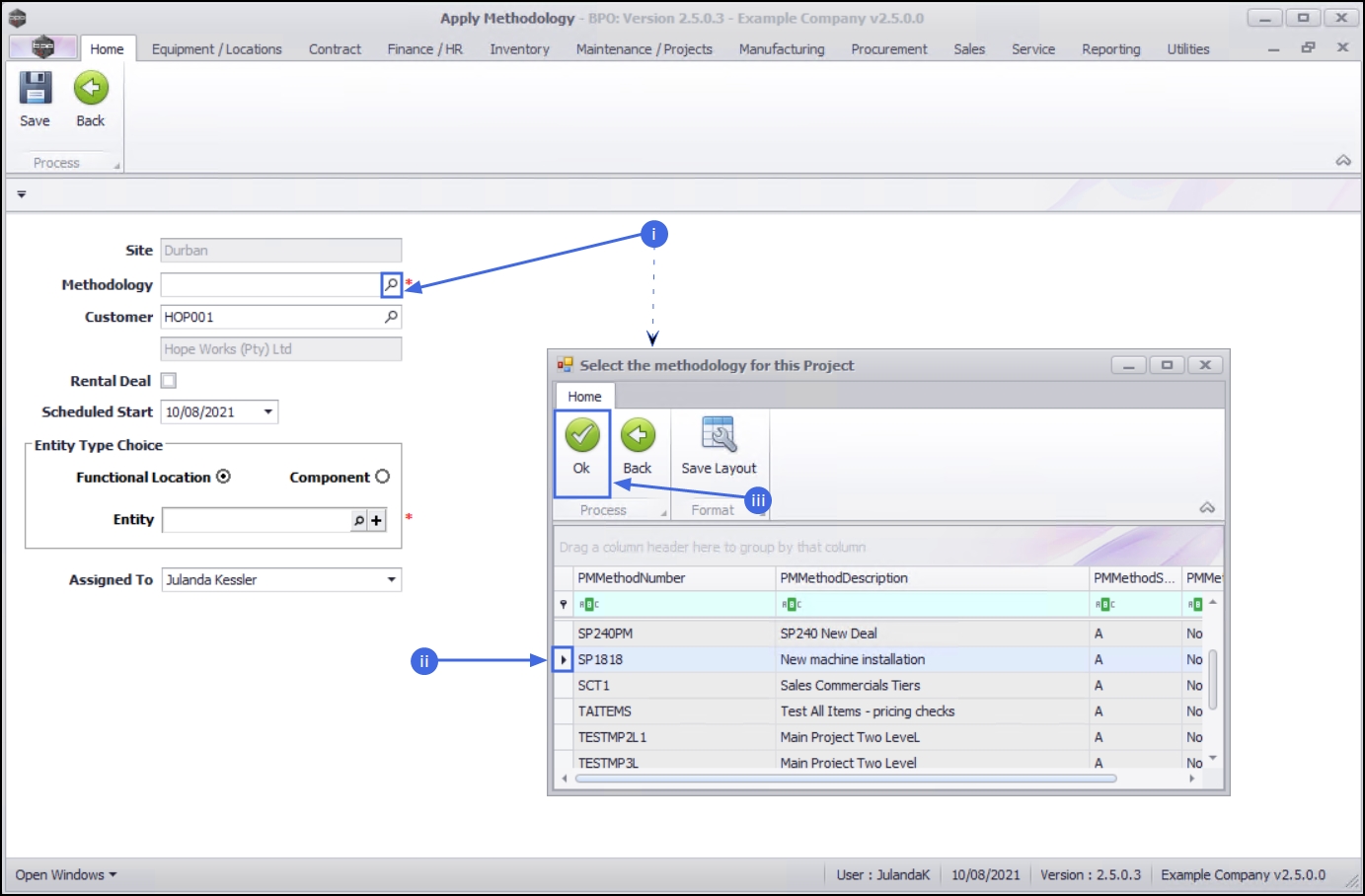Click the grid's vertical scrollbar thumb
1365x896 pixels.
click(x=1213, y=678)
